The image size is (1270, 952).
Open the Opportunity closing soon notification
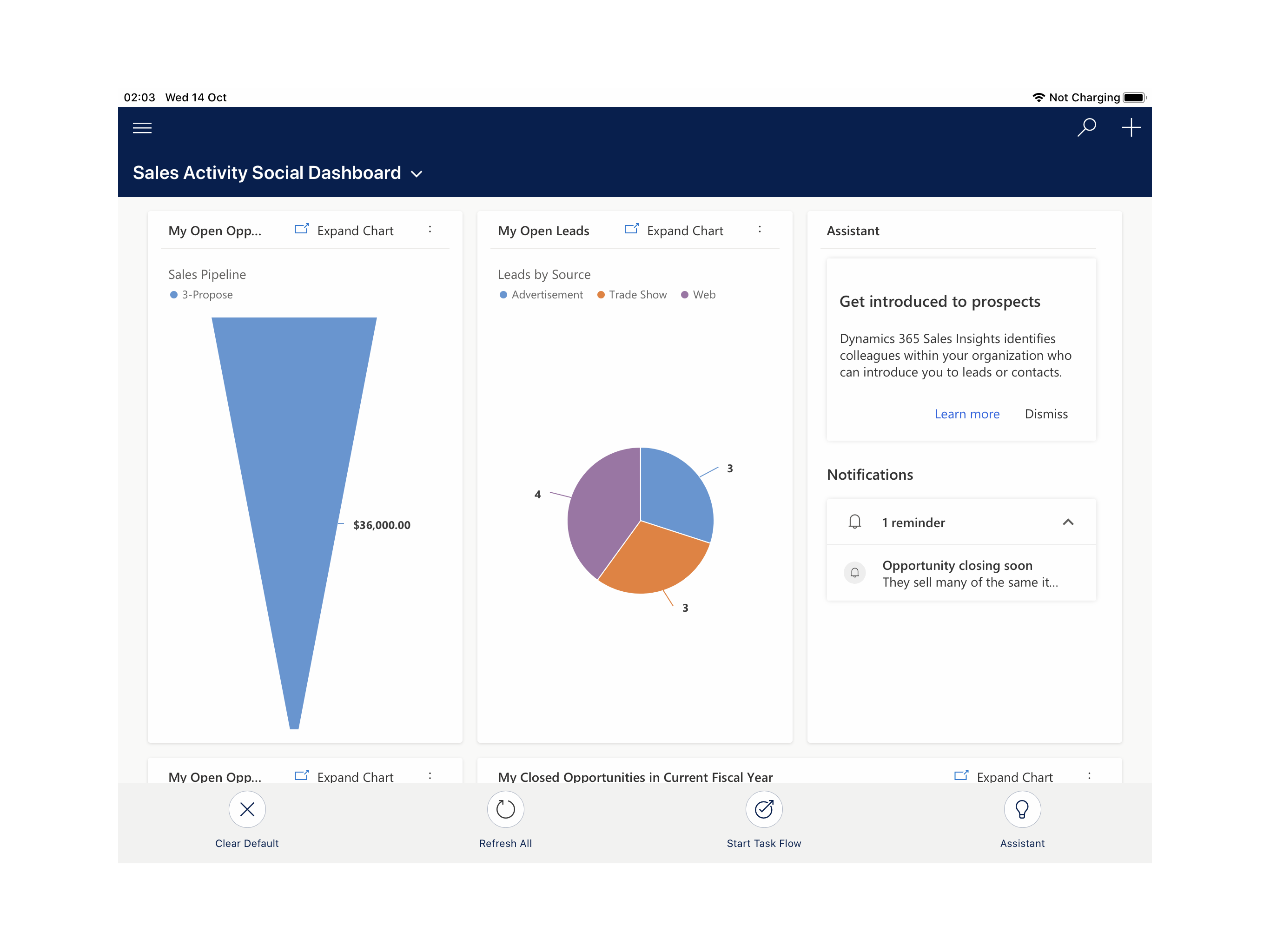[x=960, y=573]
